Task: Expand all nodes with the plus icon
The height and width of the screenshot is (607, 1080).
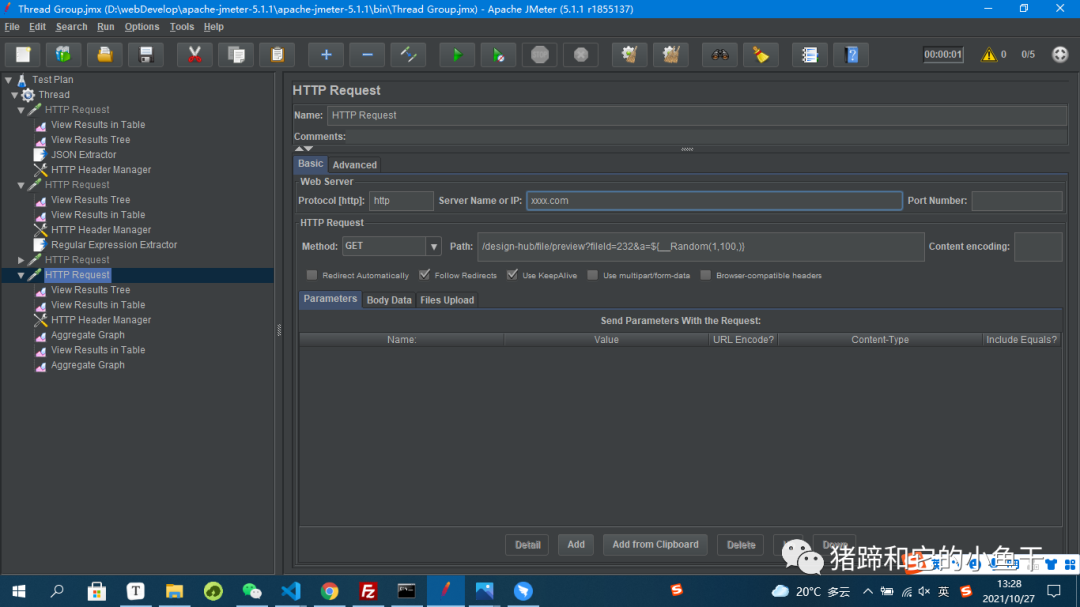Action: 326,54
